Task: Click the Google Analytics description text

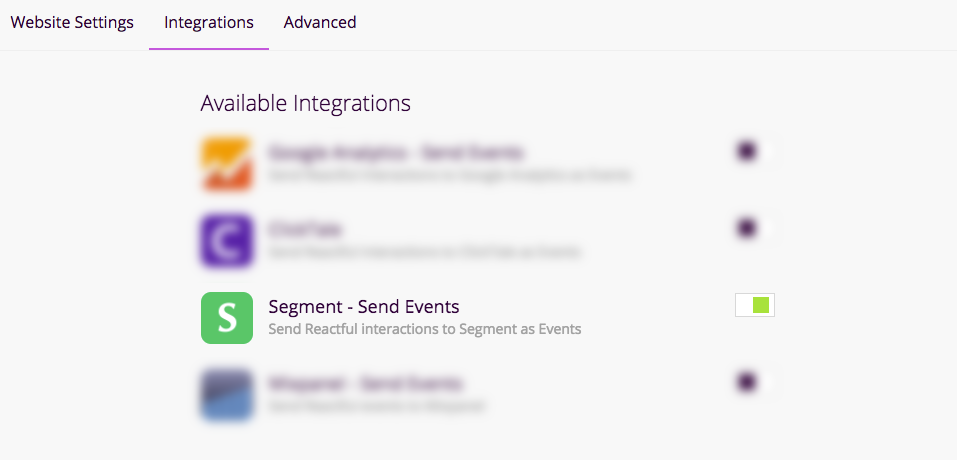Action: coord(450,175)
